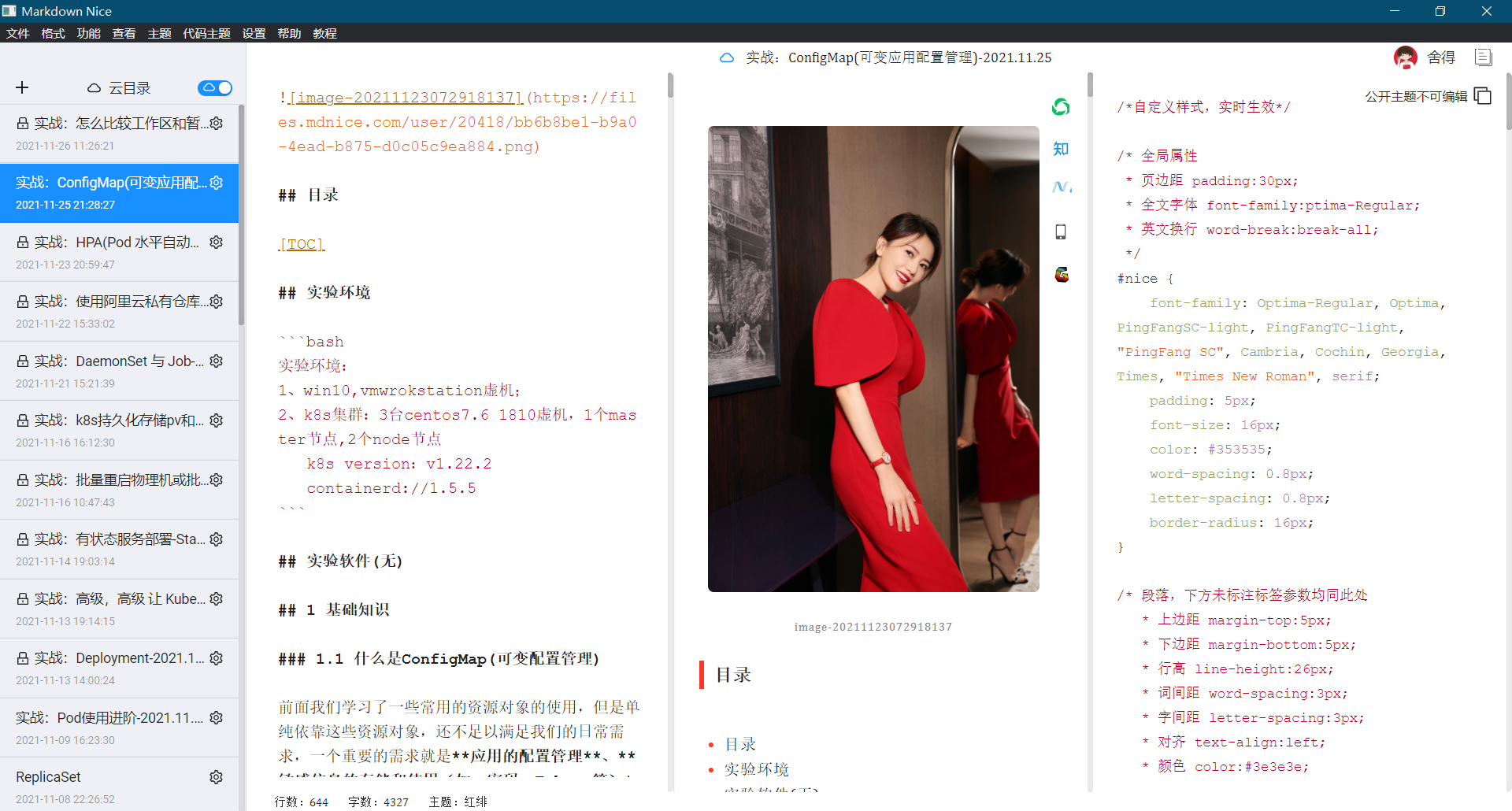Open the 查看 menu
Screen dimensions: 1512x811
click(124, 33)
